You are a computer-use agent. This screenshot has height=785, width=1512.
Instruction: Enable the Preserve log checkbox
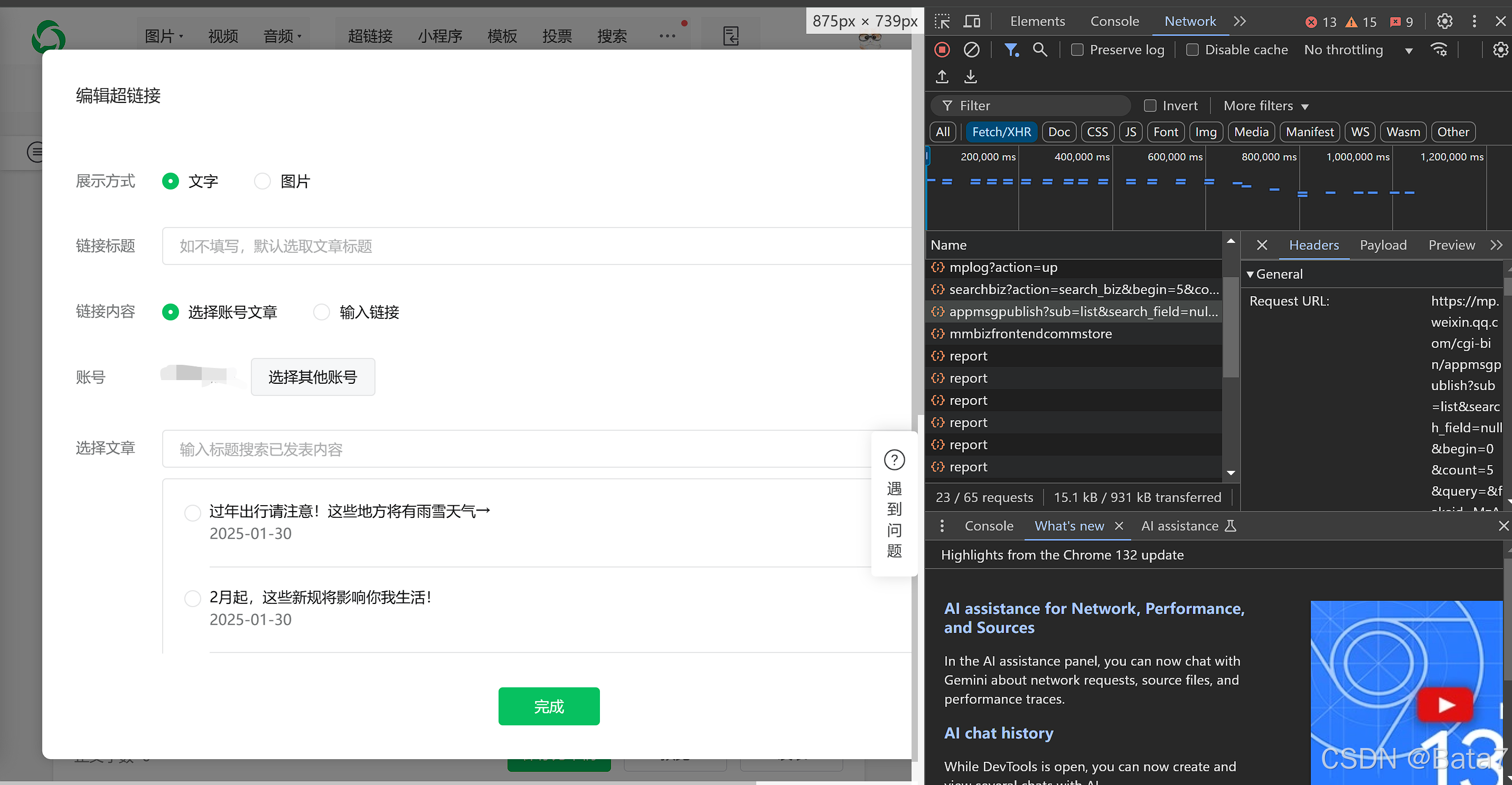[1077, 50]
